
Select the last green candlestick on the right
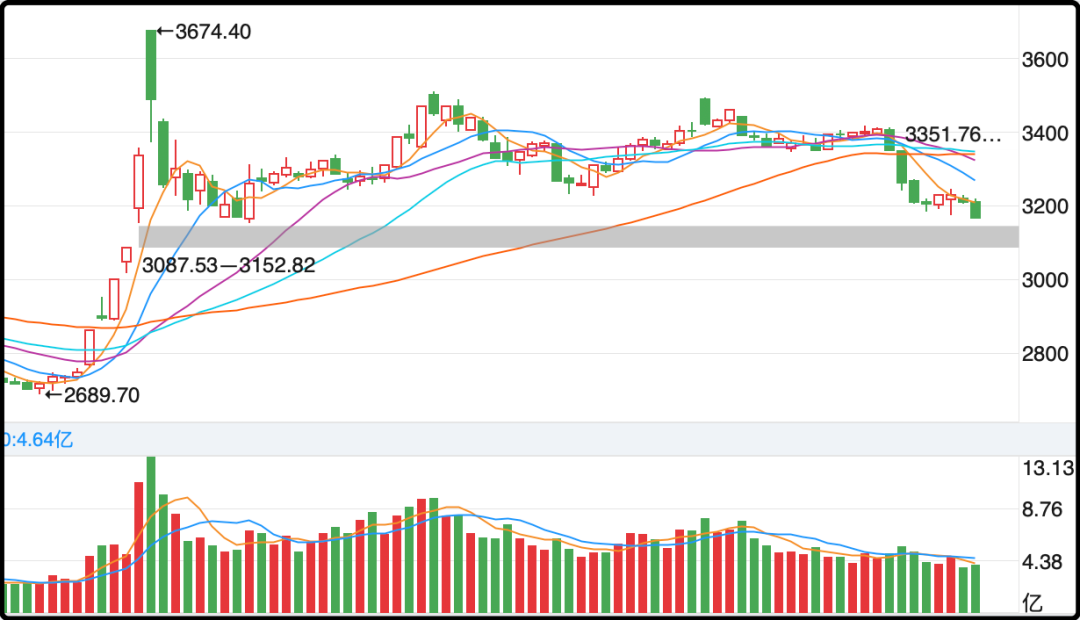coord(975,209)
